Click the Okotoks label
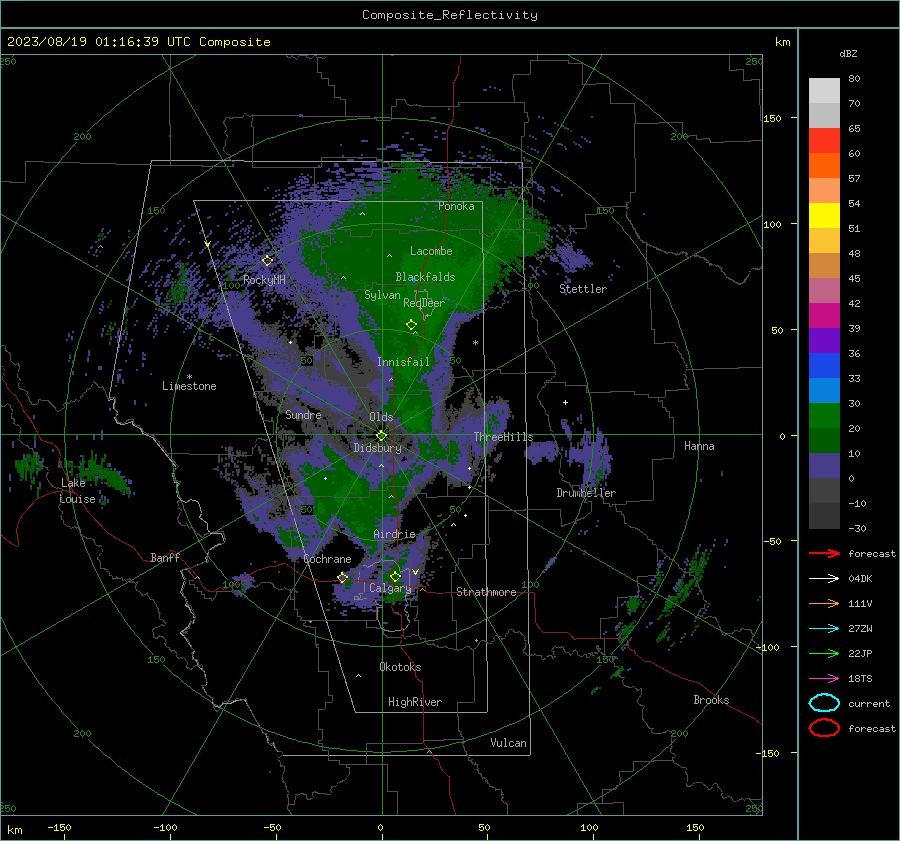This screenshot has width=900, height=841. point(400,667)
